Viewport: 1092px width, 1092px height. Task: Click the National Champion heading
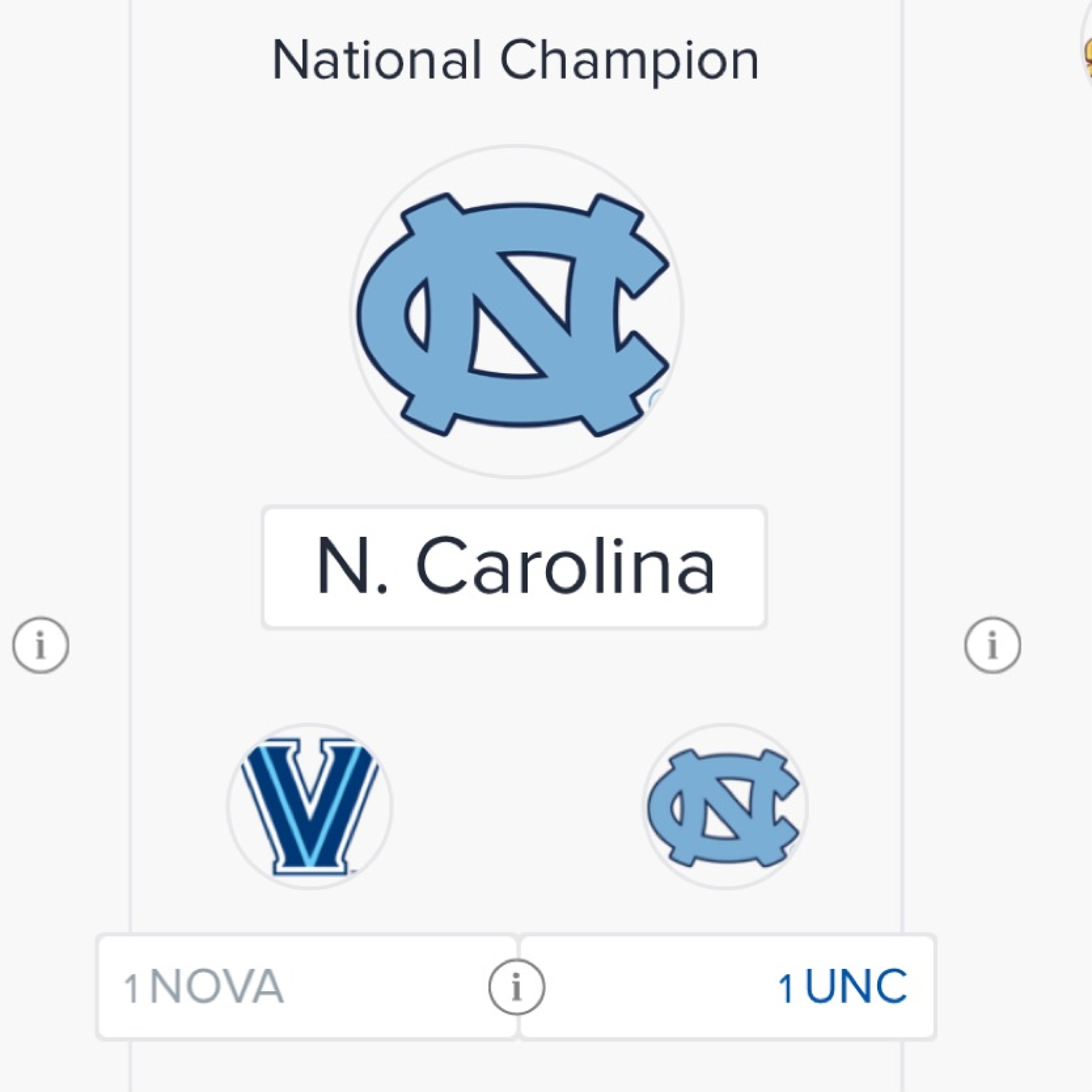tap(515, 60)
